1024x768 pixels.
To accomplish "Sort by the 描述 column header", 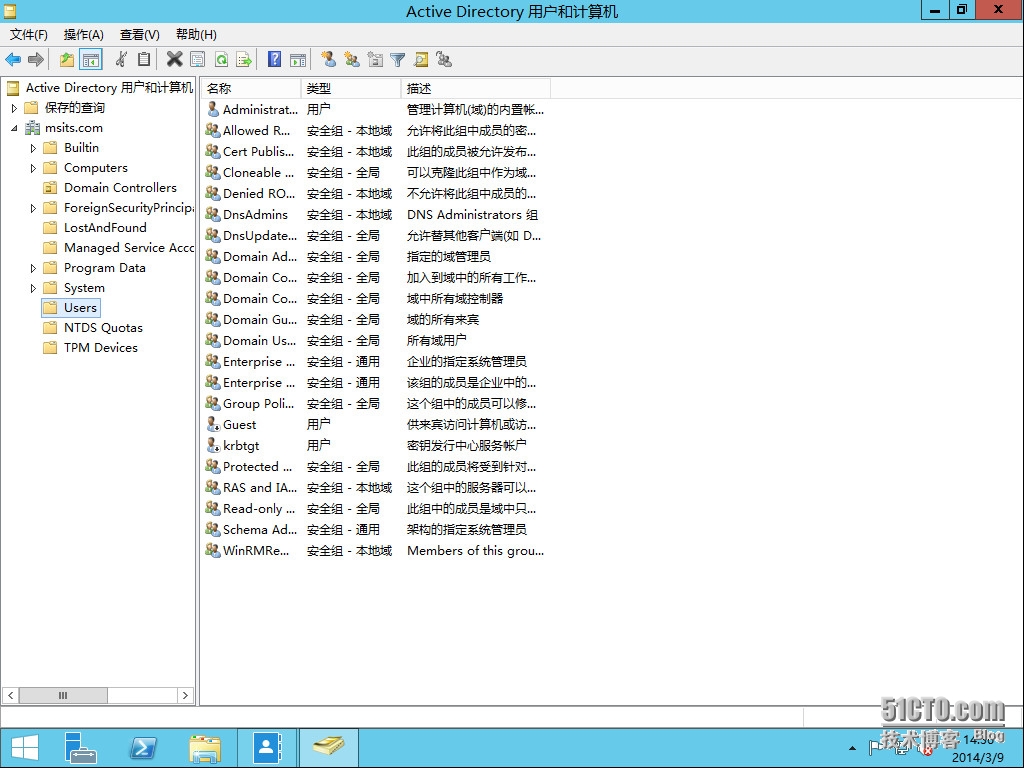I will tap(475, 88).
